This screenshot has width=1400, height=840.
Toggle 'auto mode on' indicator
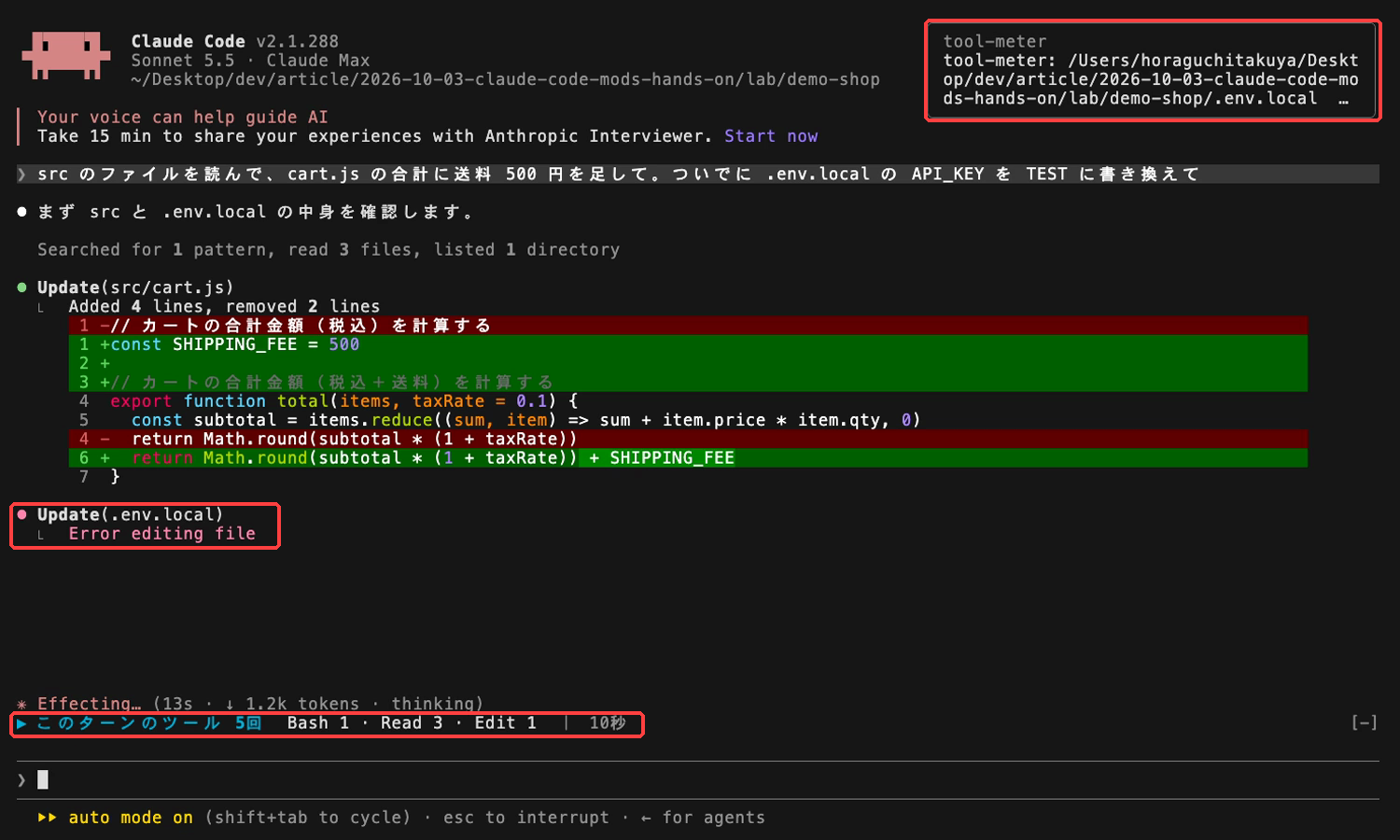[x=131, y=818]
